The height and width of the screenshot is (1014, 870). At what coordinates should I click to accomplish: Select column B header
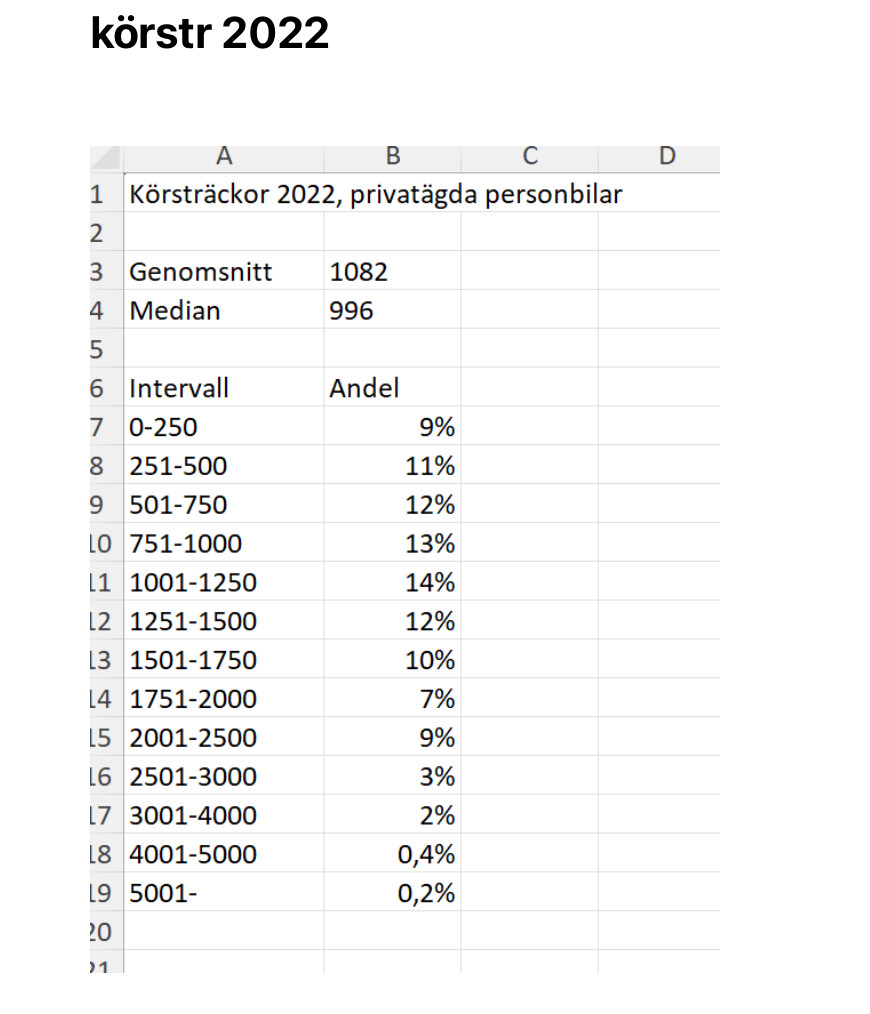pyautogui.click(x=393, y=156)
